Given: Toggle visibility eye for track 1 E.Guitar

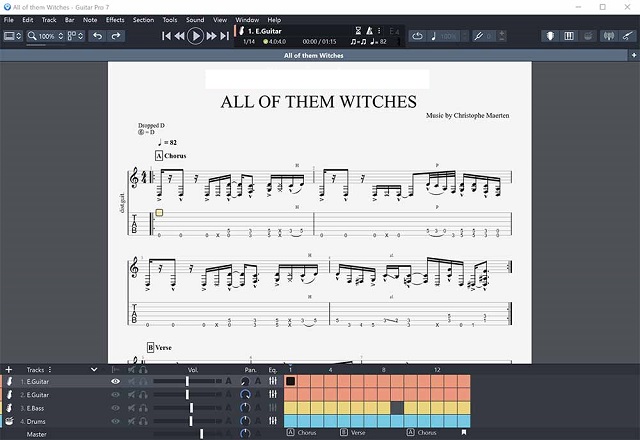Looking at the screenshot, I should pyautogui.click(x=116, y=381).
